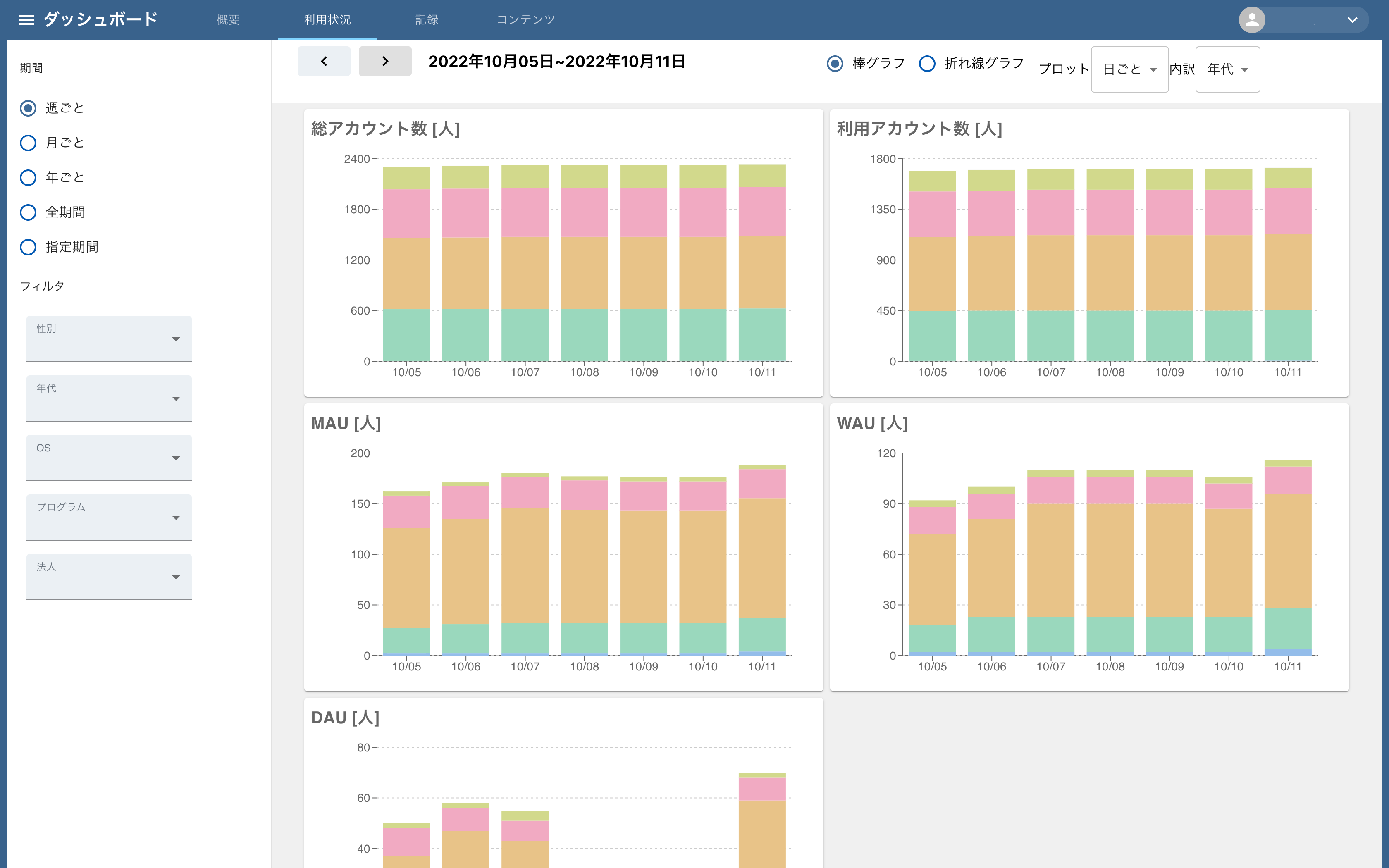Open the 年代 filter field in sidebar
The image size is (1389, 868).
[x=109, y=398]
